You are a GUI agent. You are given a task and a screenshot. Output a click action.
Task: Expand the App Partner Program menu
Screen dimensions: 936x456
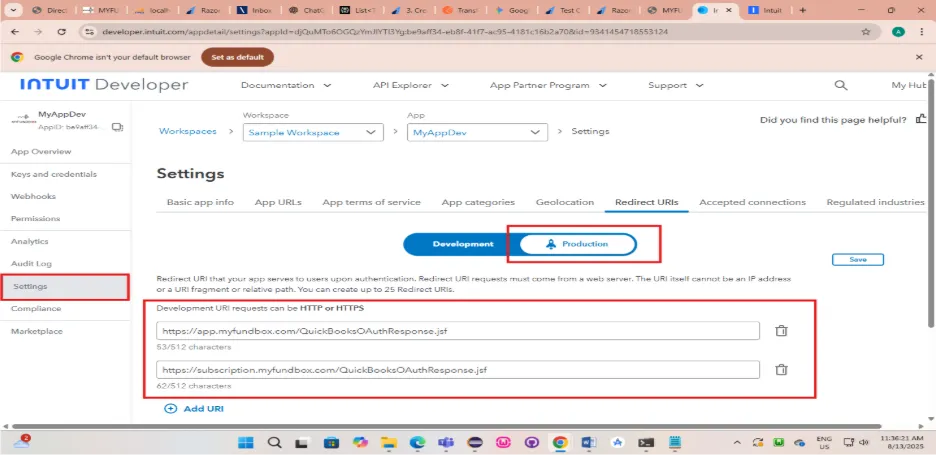pos(548,85)
